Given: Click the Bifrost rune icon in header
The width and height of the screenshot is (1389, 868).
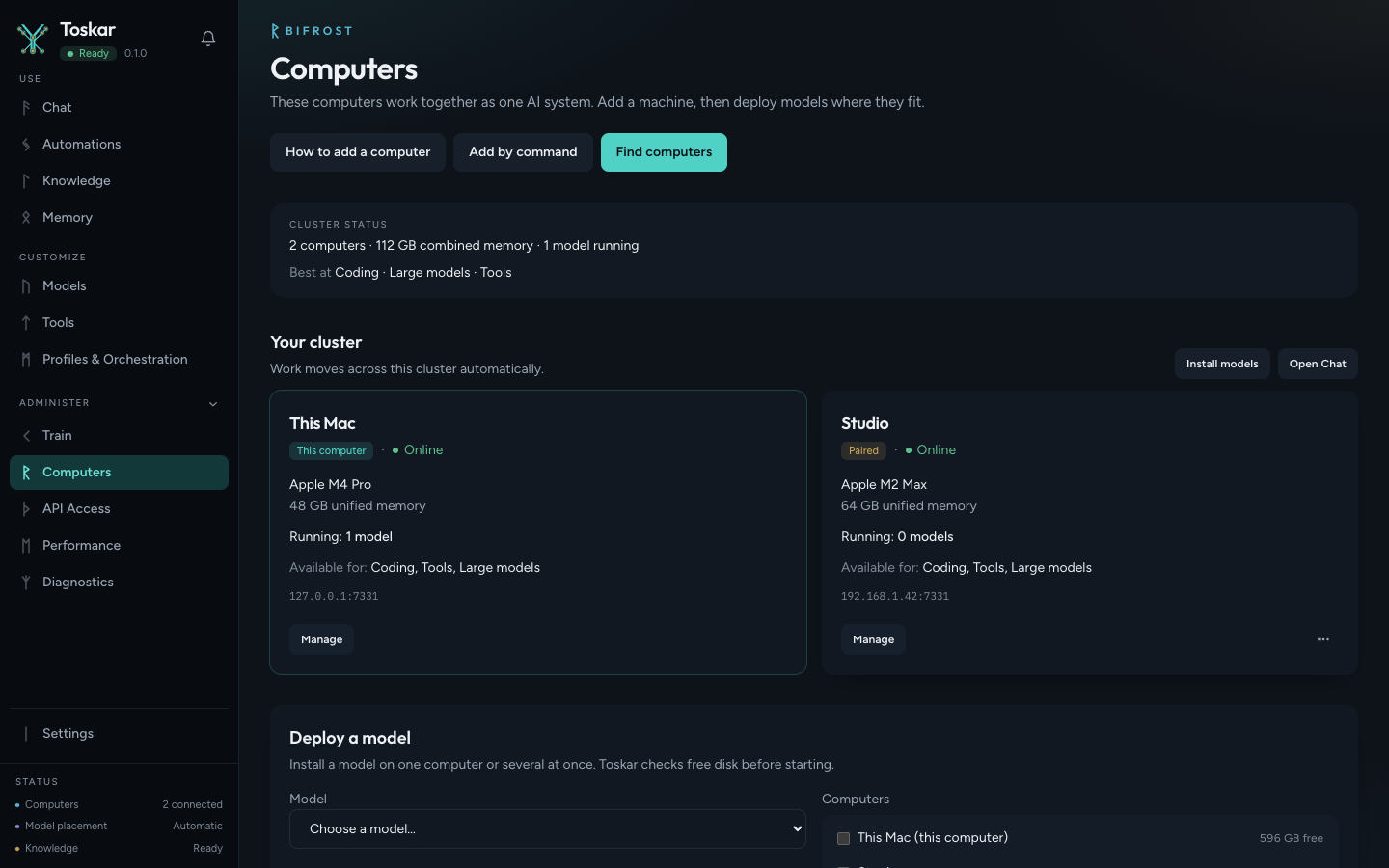Looking at the screenshot, I should tap(275, 31).
